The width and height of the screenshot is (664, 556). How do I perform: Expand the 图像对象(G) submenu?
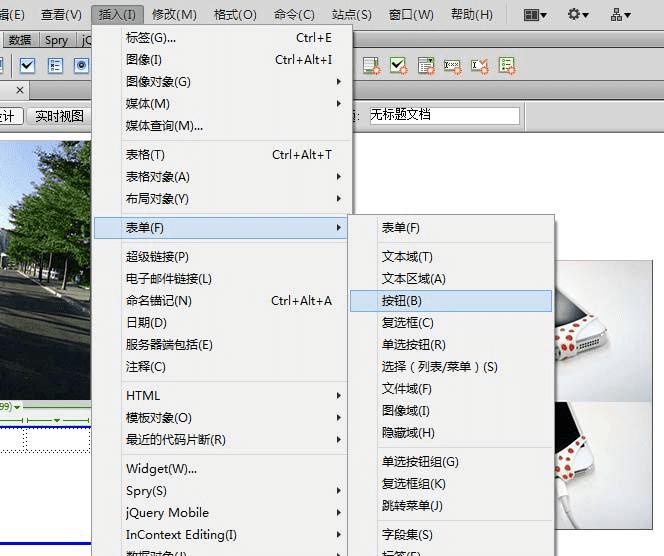(338, 81)
